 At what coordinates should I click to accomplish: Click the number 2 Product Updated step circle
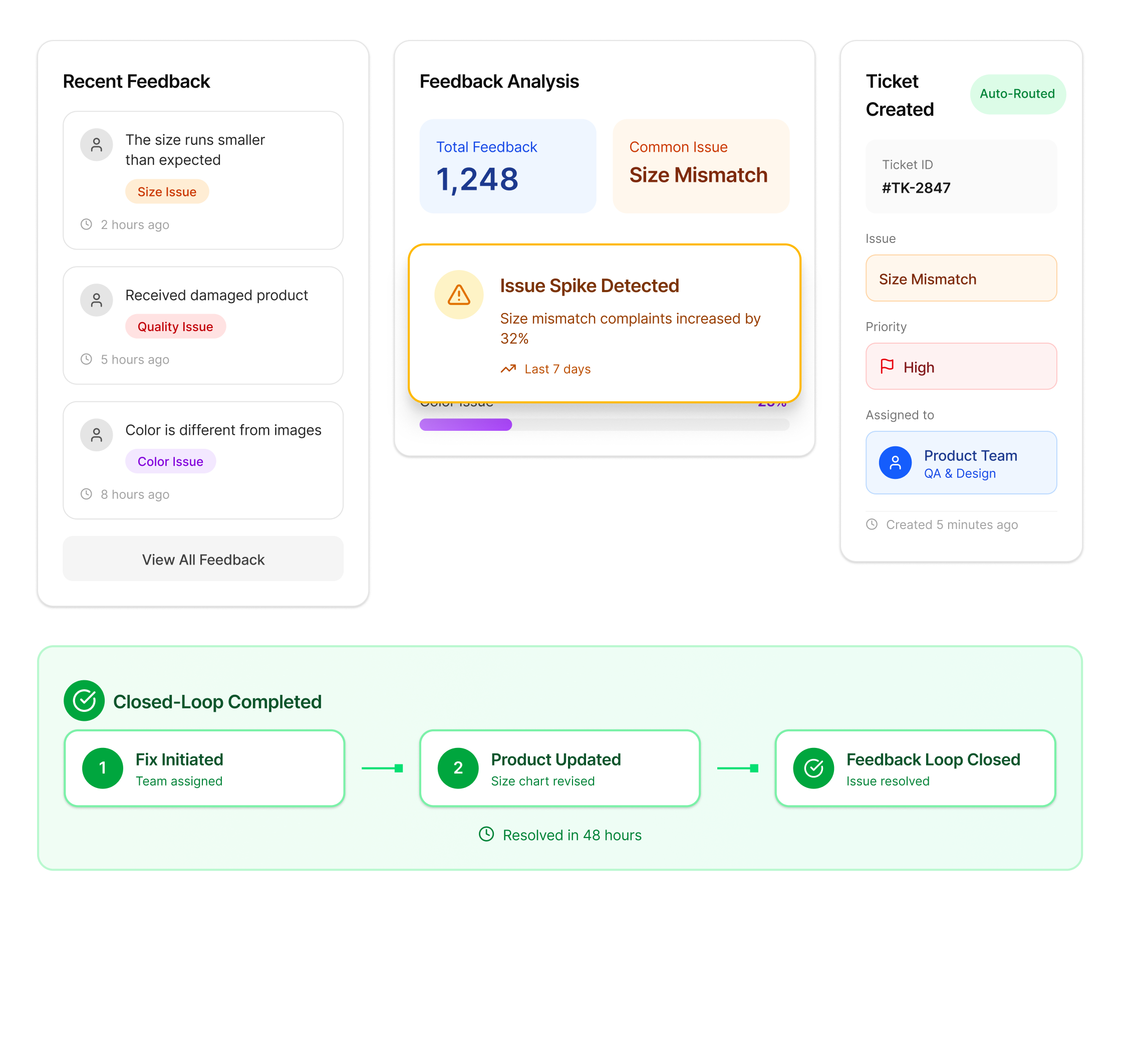tap(458, 768)
